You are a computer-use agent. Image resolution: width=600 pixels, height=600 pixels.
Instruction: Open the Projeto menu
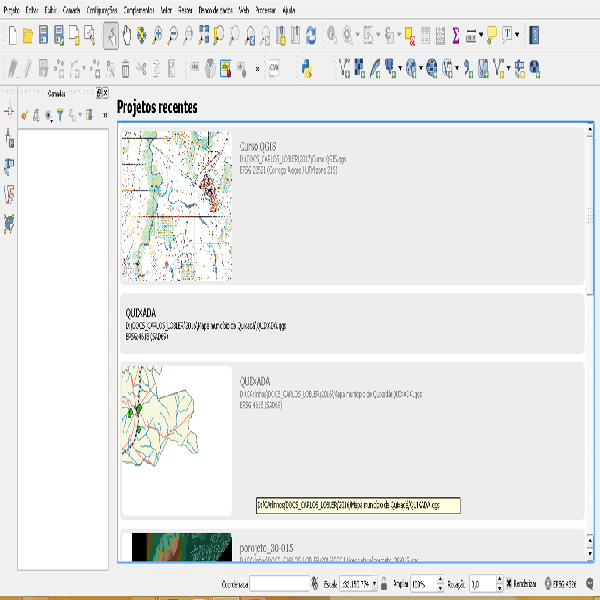coord(11,10)
